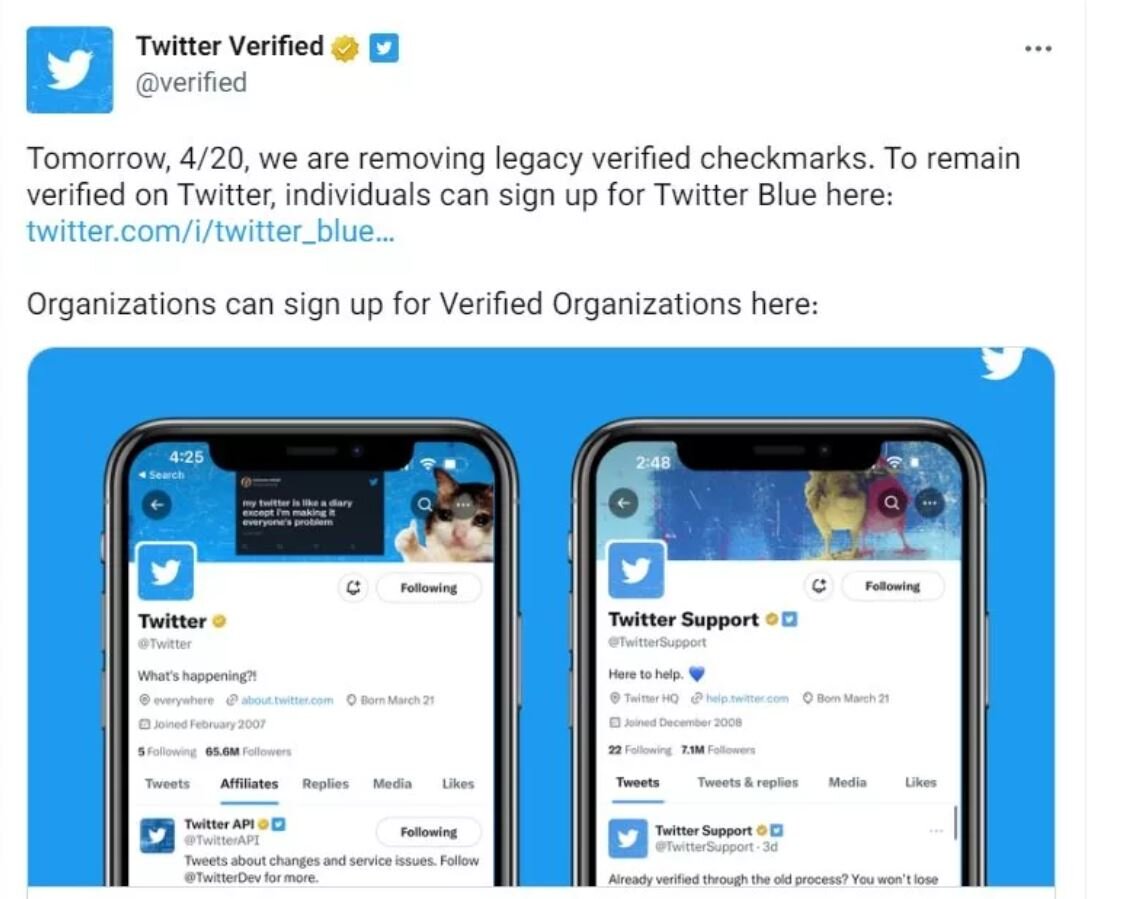Switch to the Affiliates tab
The height and width of the screenshot is (899, 1128).
249,784
